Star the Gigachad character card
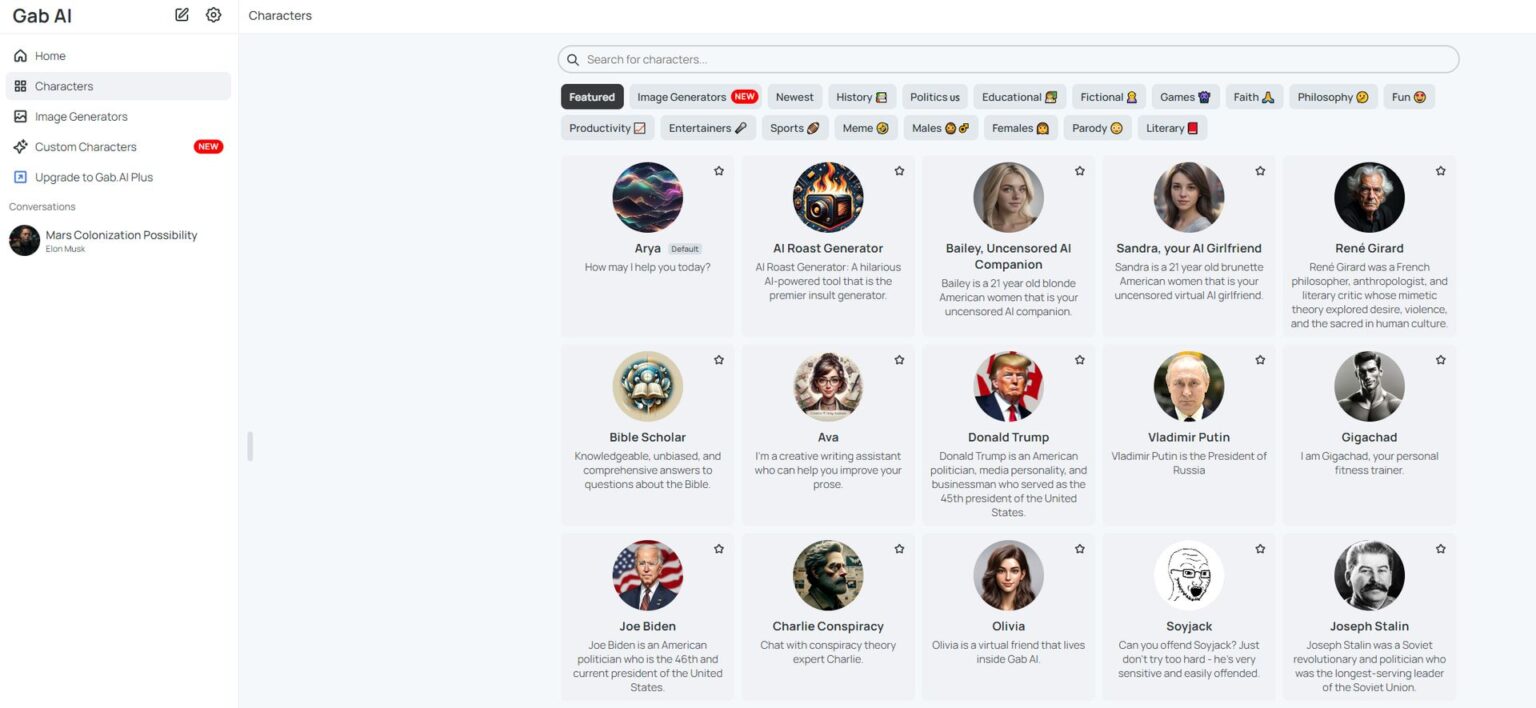This screenshot has width=1536, height=708. tap(1440, 359)
